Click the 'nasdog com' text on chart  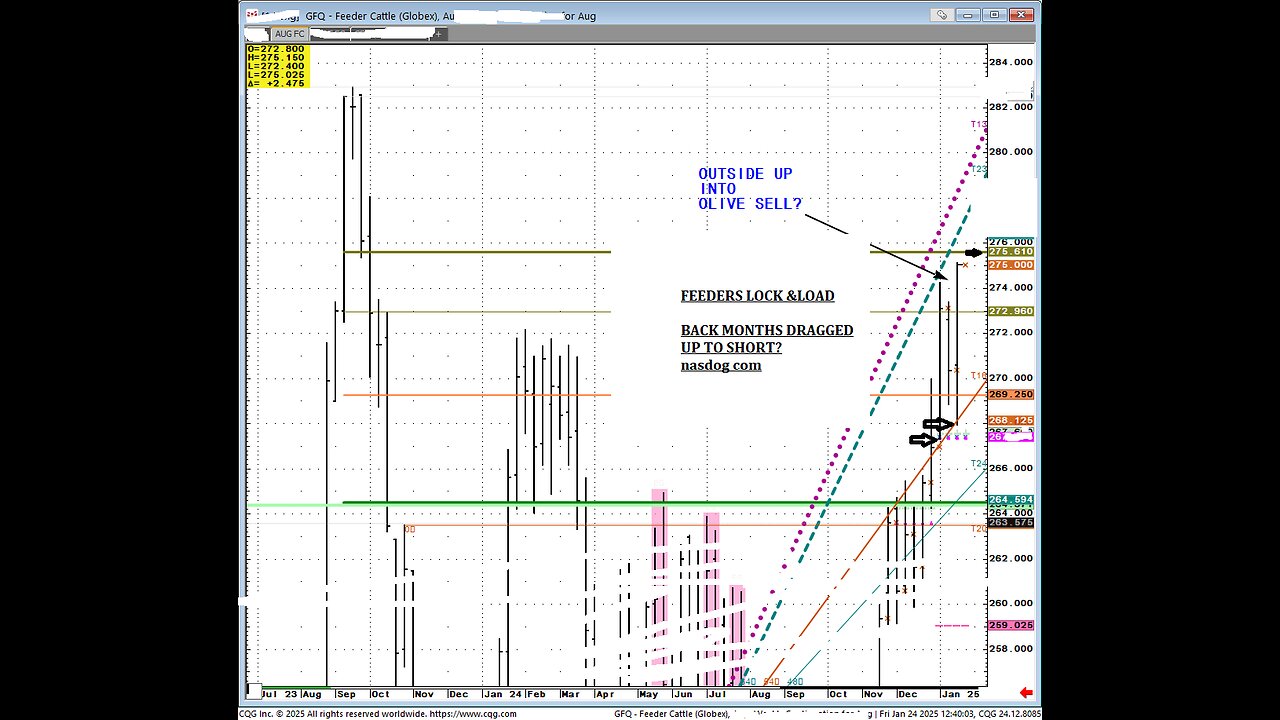(x=721, y=365)
